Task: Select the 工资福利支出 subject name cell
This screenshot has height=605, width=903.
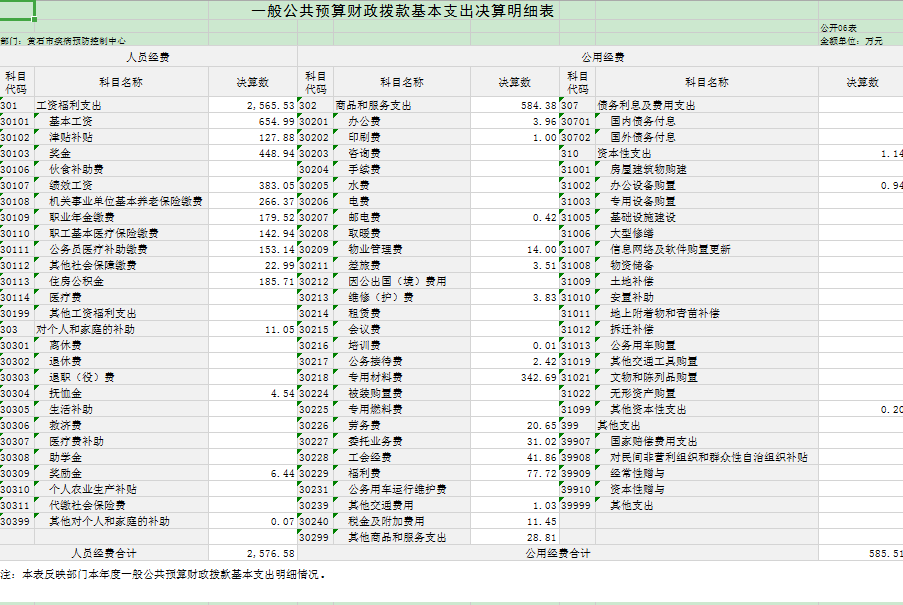Action: [69, 105]
